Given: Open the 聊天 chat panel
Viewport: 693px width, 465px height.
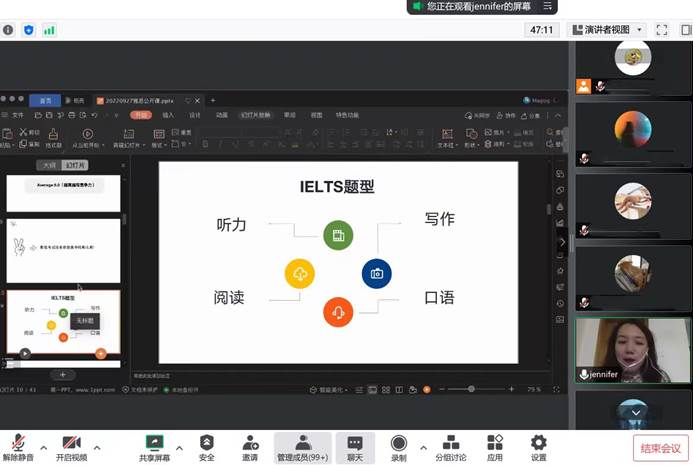Looking at the screenshot, I should point(355,448).
